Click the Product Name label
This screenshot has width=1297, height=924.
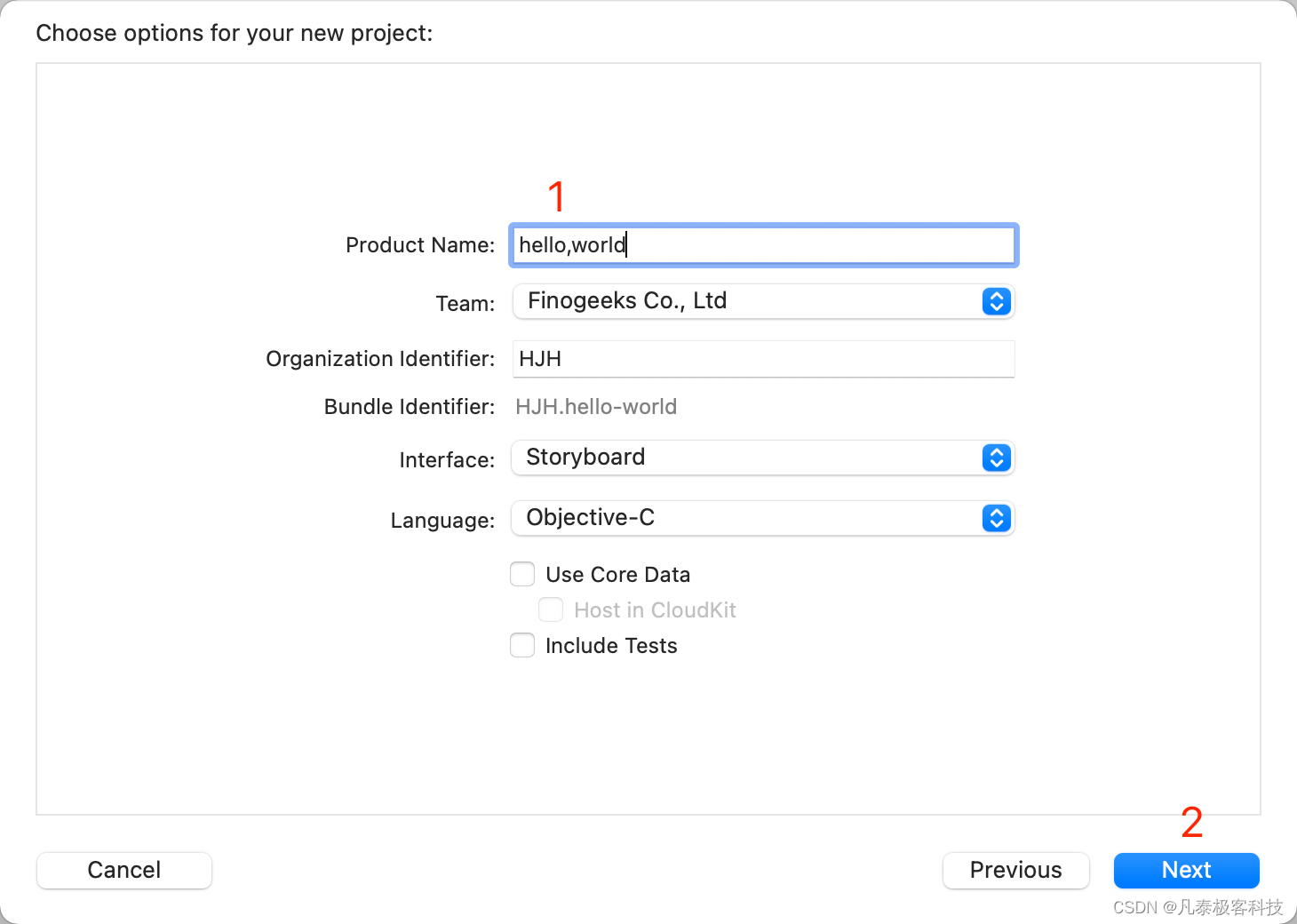point(419,245)
